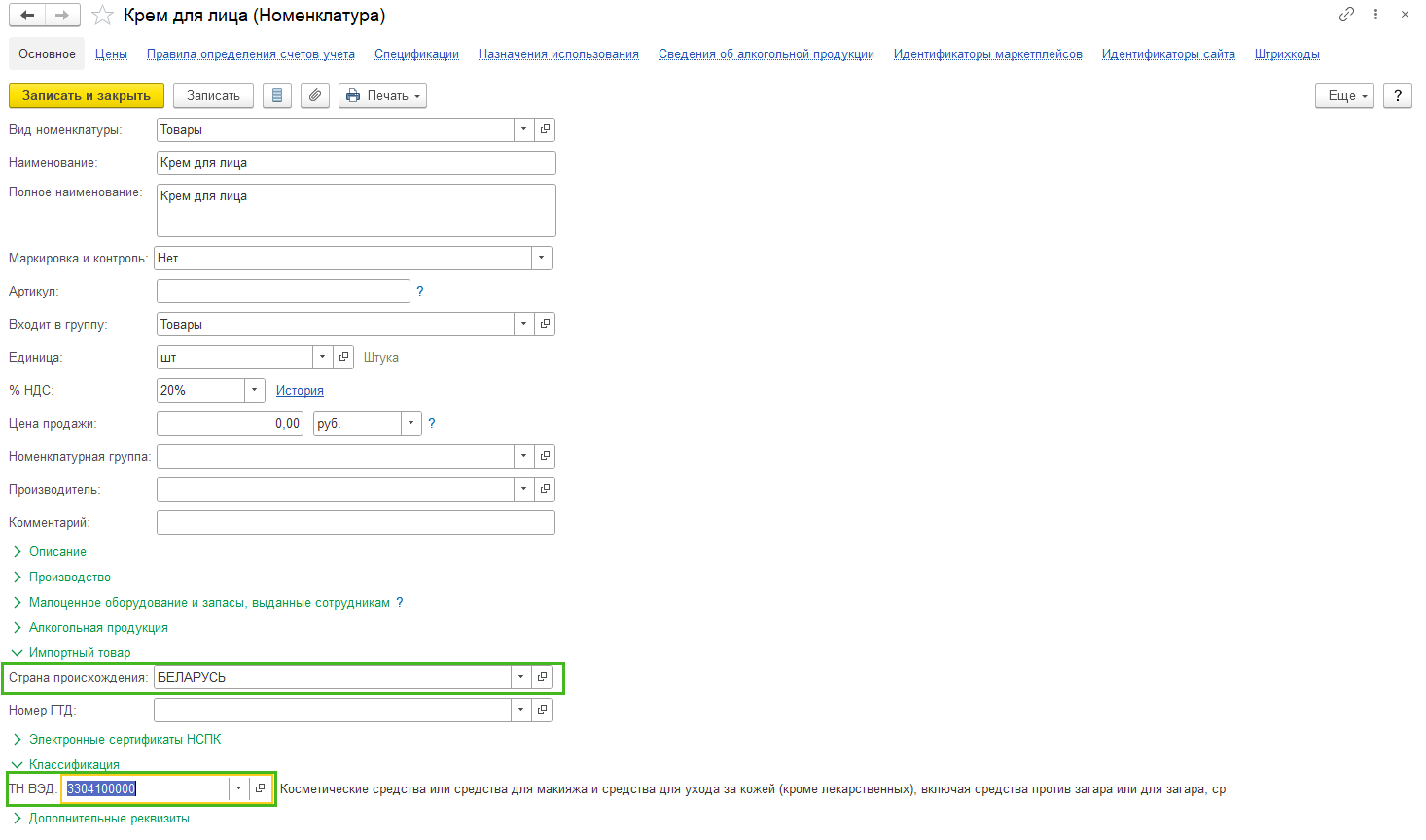Expand the Описание section
Image resolution: width=1426 pixels, height=840 pixels.
(57, 551)
